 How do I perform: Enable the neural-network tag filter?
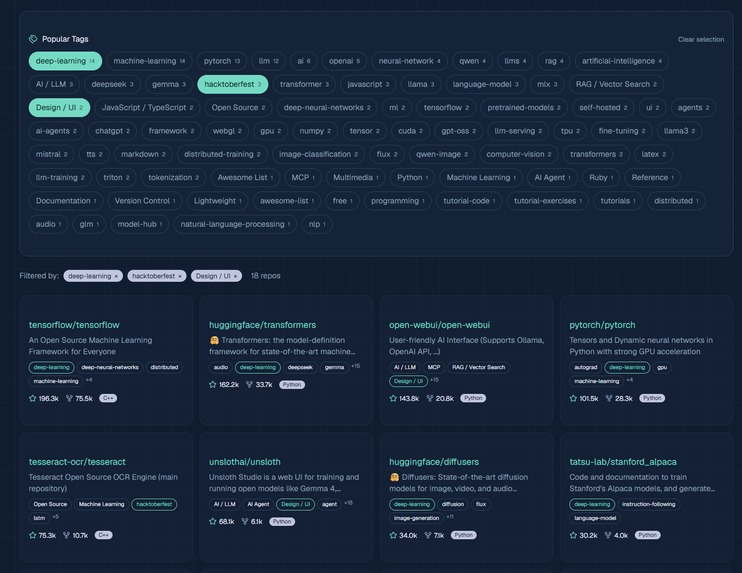(x=409, y=61)
